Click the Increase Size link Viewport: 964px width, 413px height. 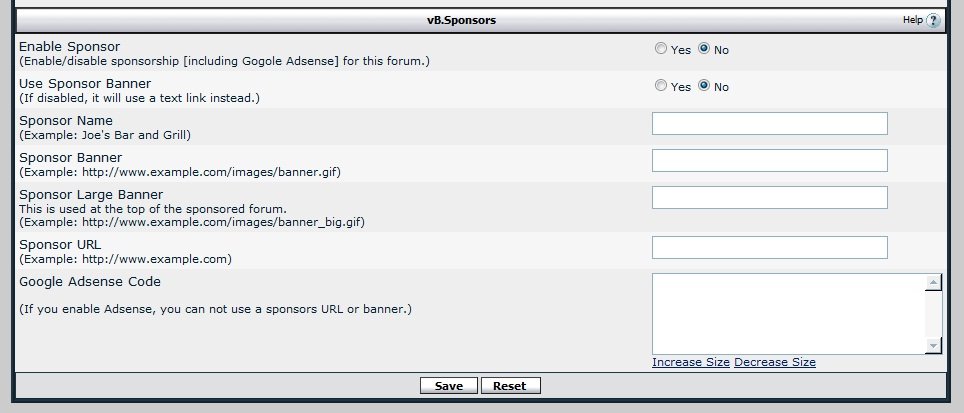691,362
